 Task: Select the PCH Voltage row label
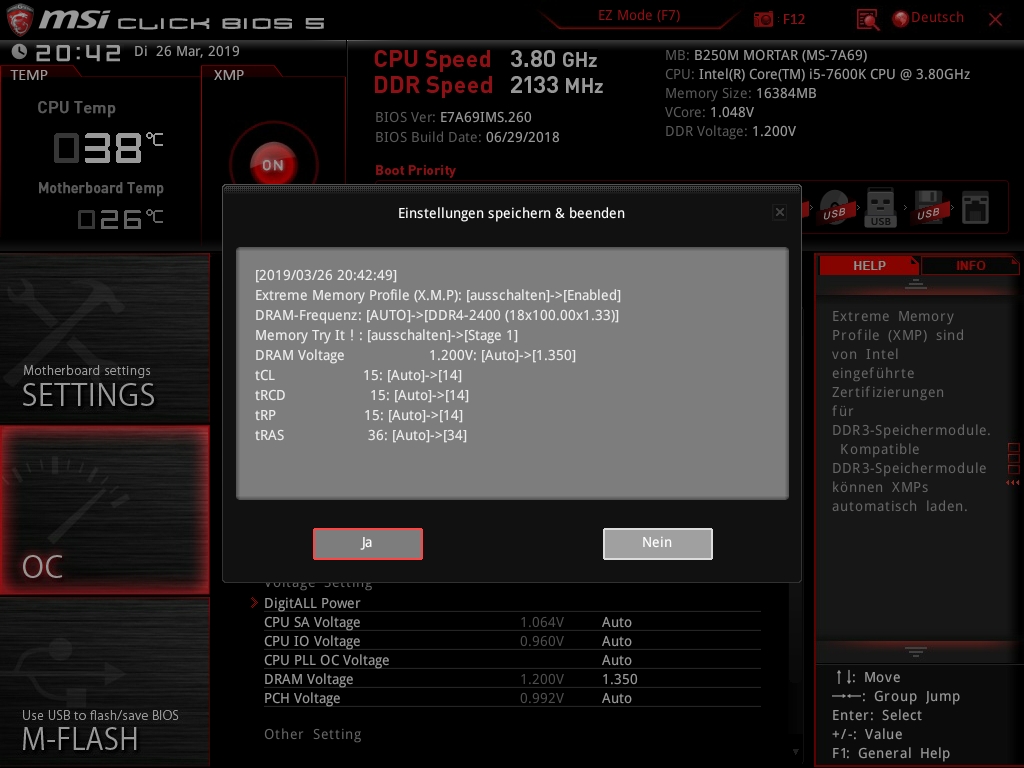tap(302, 697)
